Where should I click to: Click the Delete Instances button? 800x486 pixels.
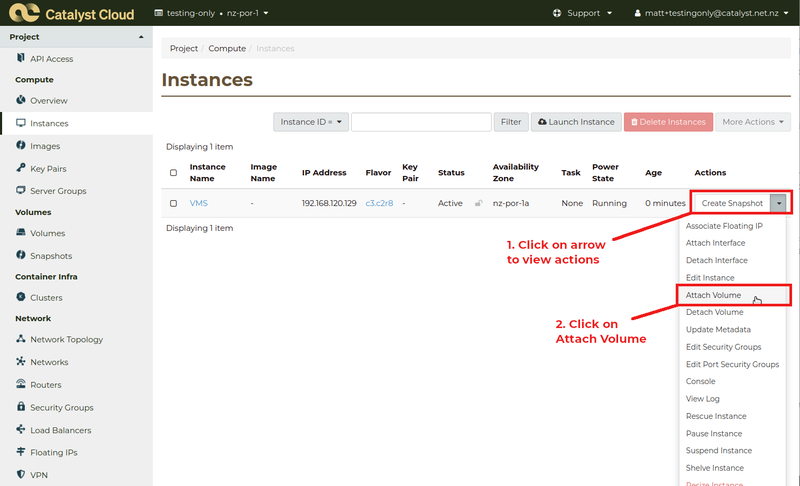[668, 122]
